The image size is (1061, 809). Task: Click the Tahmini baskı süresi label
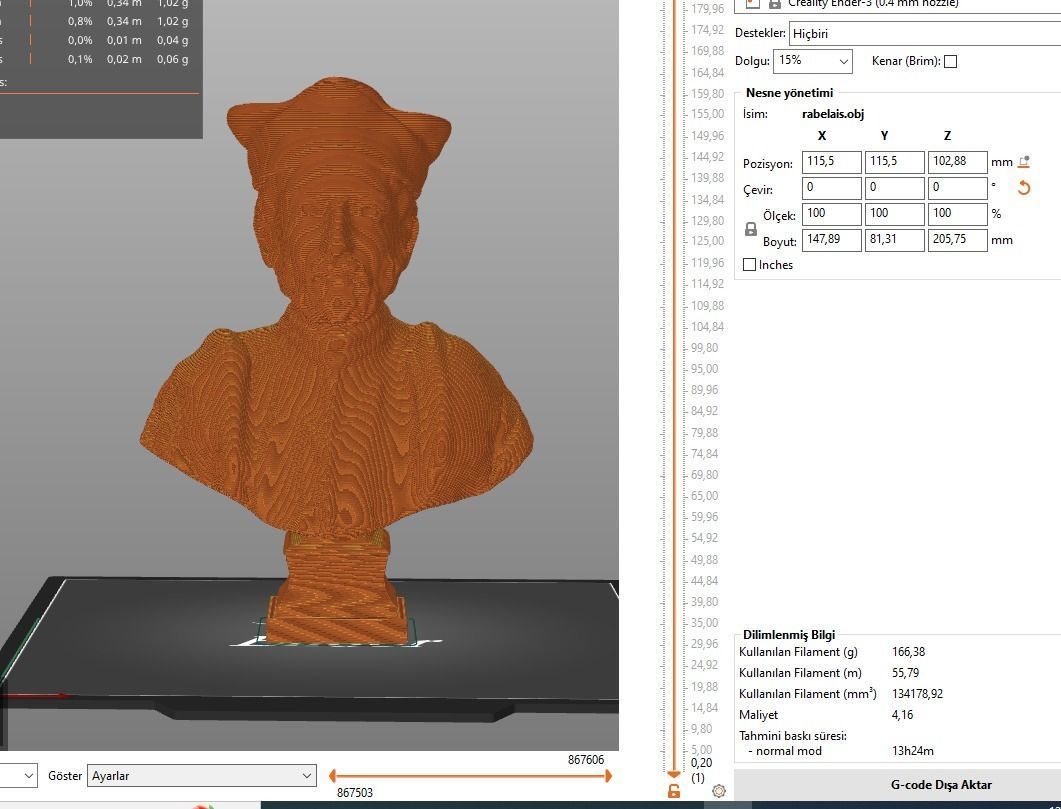click(x=792, y=736)
